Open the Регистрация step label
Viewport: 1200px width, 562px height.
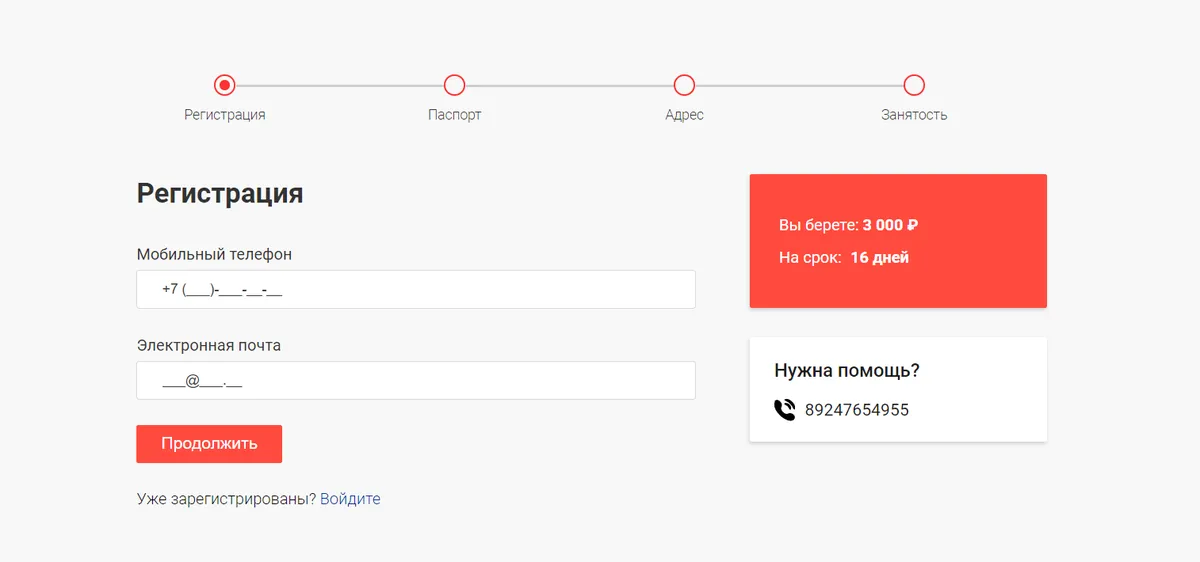tap(225, 115)
